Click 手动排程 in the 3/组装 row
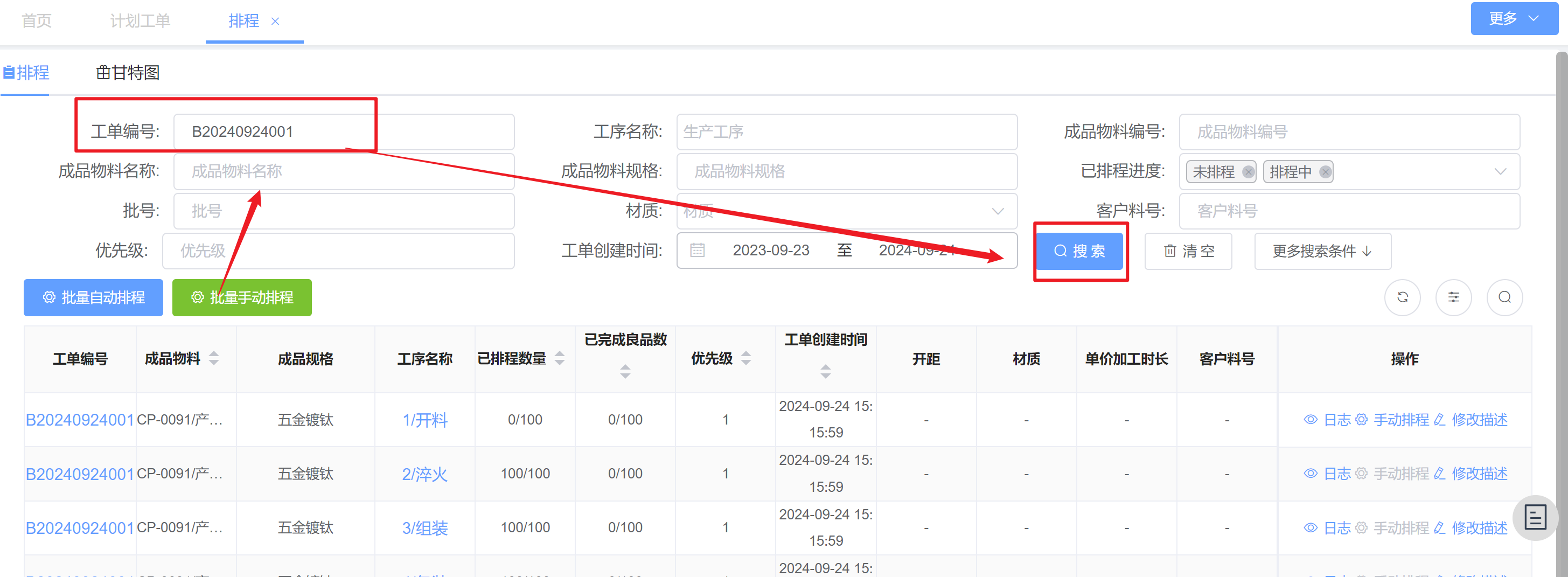 (x=1393, y=527)
